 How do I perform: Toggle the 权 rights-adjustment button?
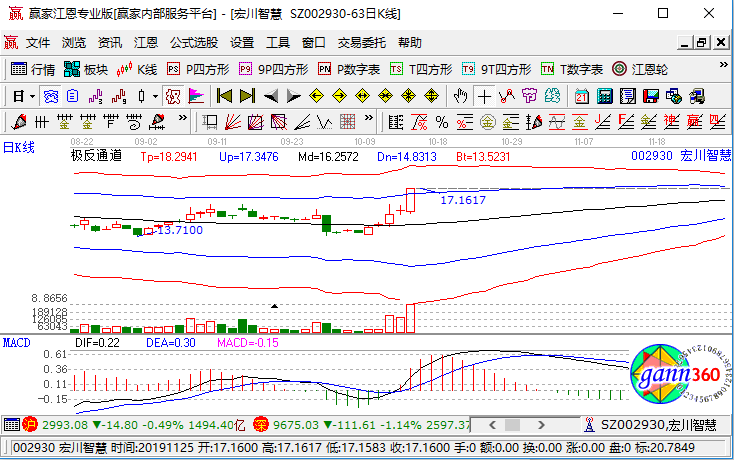[x=173, y=97]
